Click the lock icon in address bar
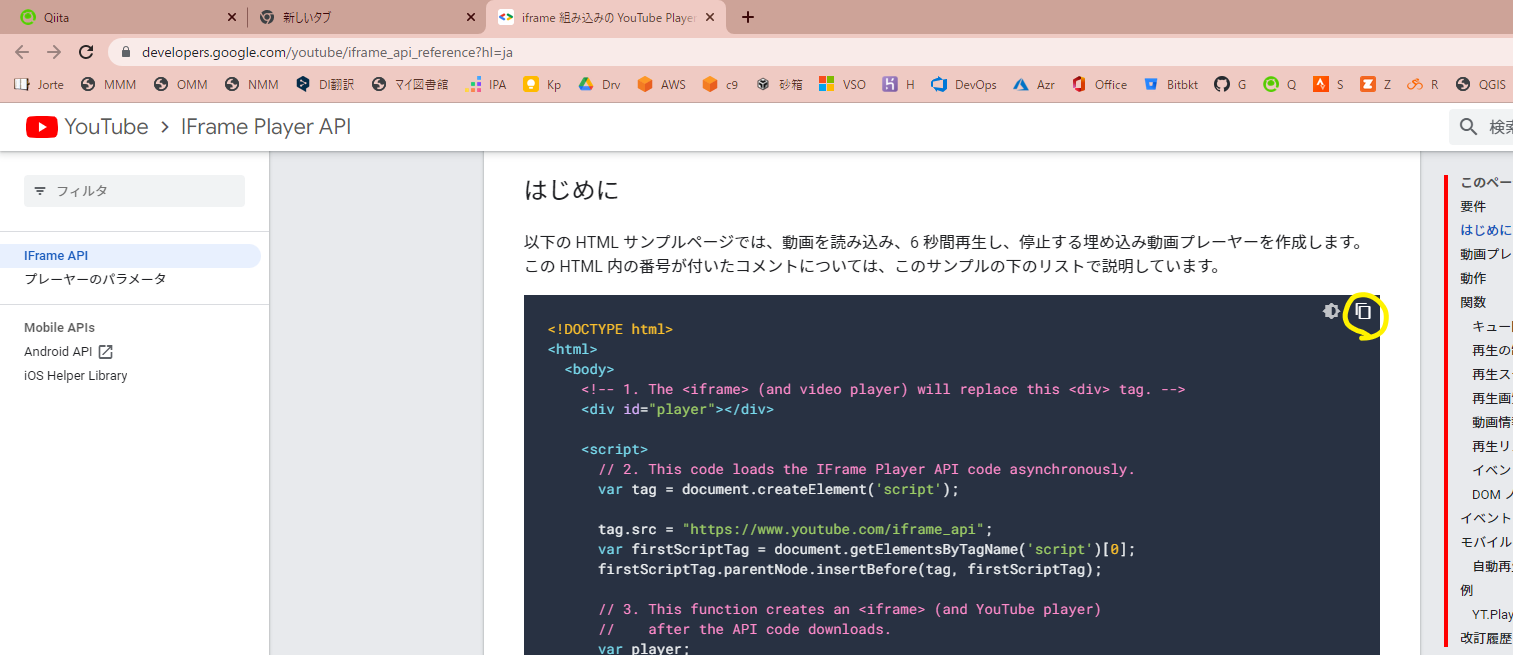 (126, 52)
